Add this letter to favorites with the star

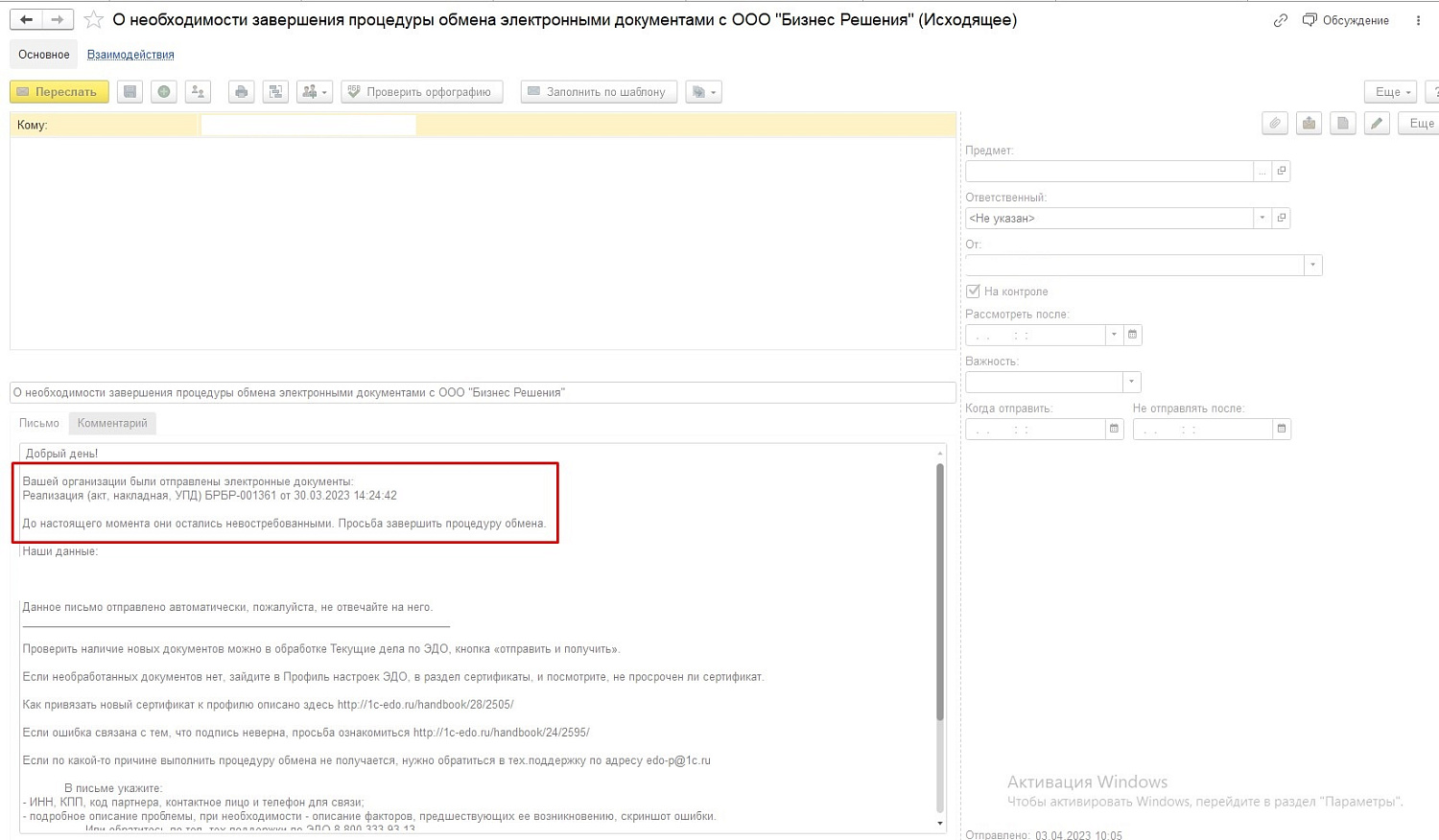coord(93,20)
